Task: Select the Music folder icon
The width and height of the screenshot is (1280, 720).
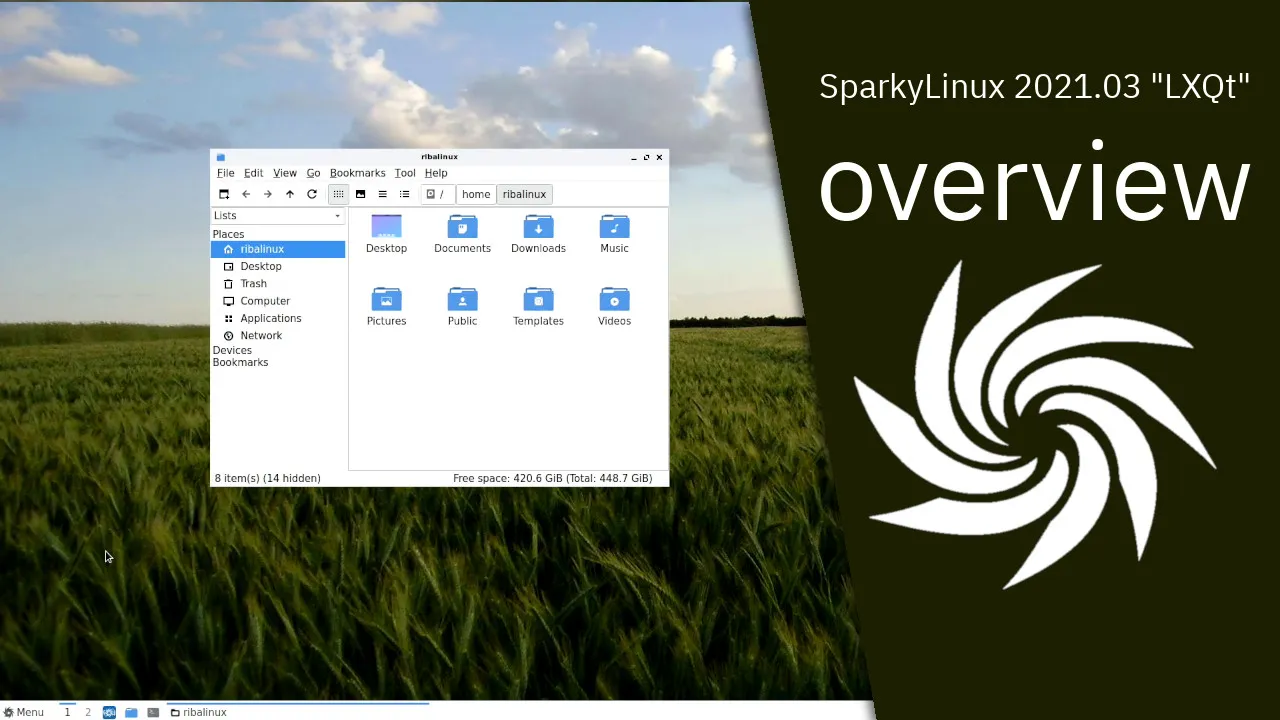Action: pyautogui.click(x=614, y=234)
